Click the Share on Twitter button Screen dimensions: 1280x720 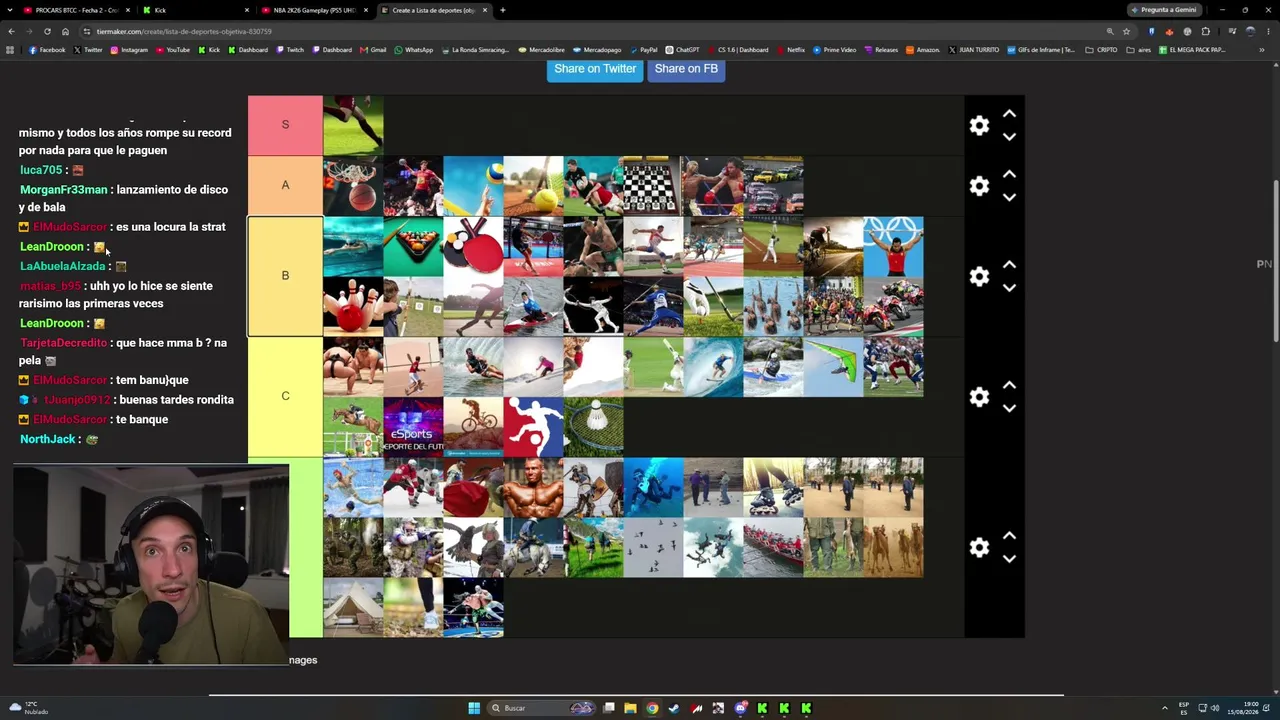click(595, 69)
